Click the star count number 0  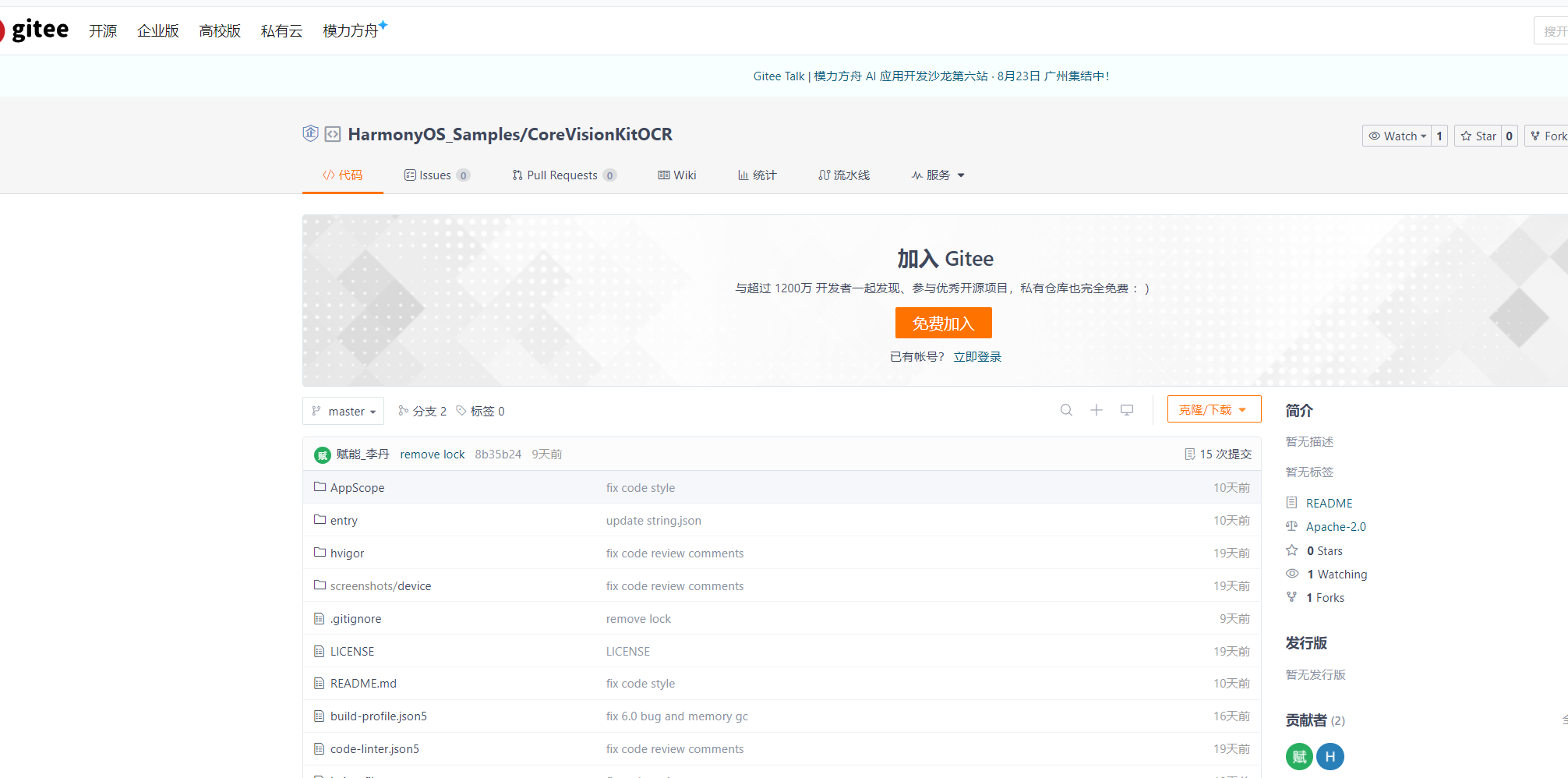[1510, 136]
